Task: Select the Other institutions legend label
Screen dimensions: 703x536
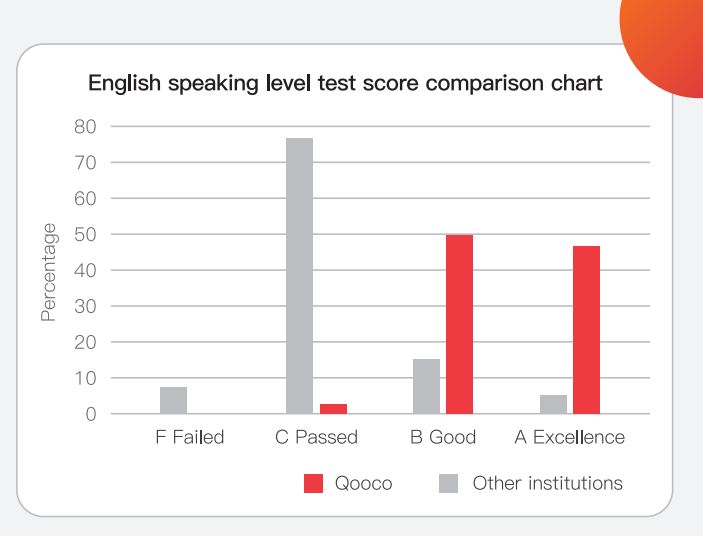Action: 547,484
